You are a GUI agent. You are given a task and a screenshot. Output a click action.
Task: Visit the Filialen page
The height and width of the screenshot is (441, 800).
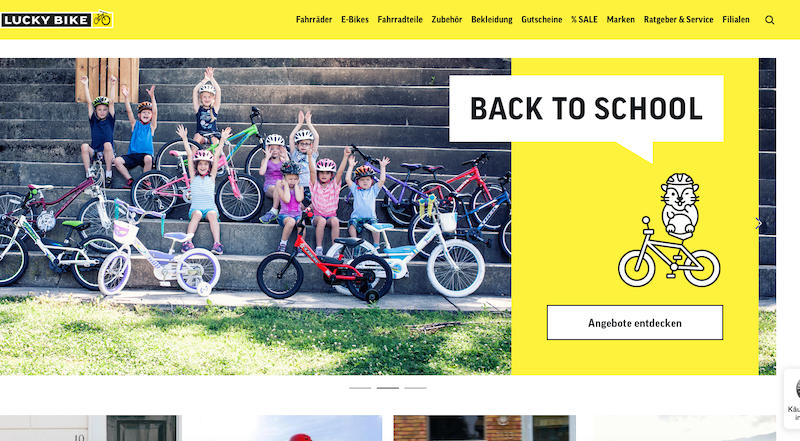(x=736, y=19)
